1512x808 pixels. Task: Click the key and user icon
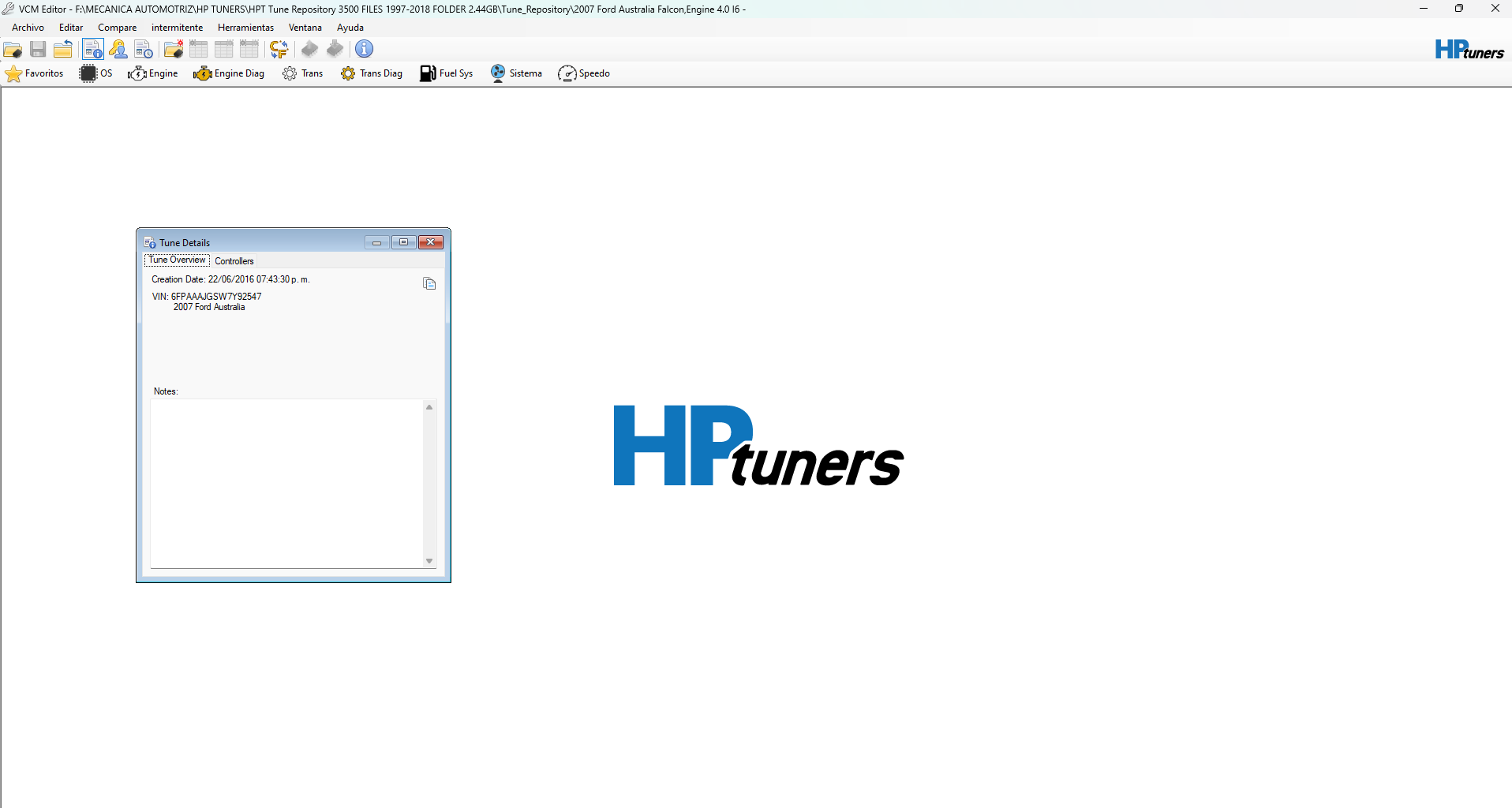pos(118,50)
